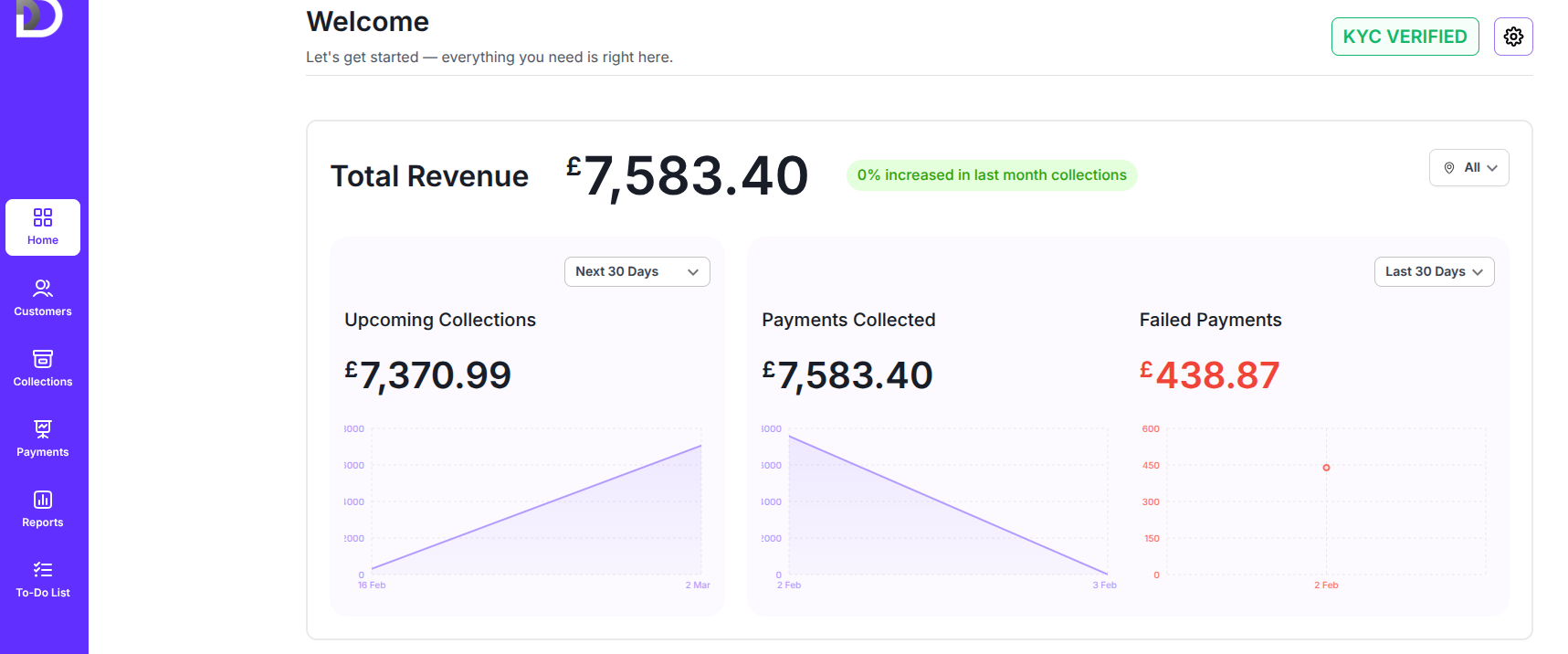The width and height of the screenshot is (1568, 654).
Task: Click the Let's get started subtitle text
Action: 489,57
